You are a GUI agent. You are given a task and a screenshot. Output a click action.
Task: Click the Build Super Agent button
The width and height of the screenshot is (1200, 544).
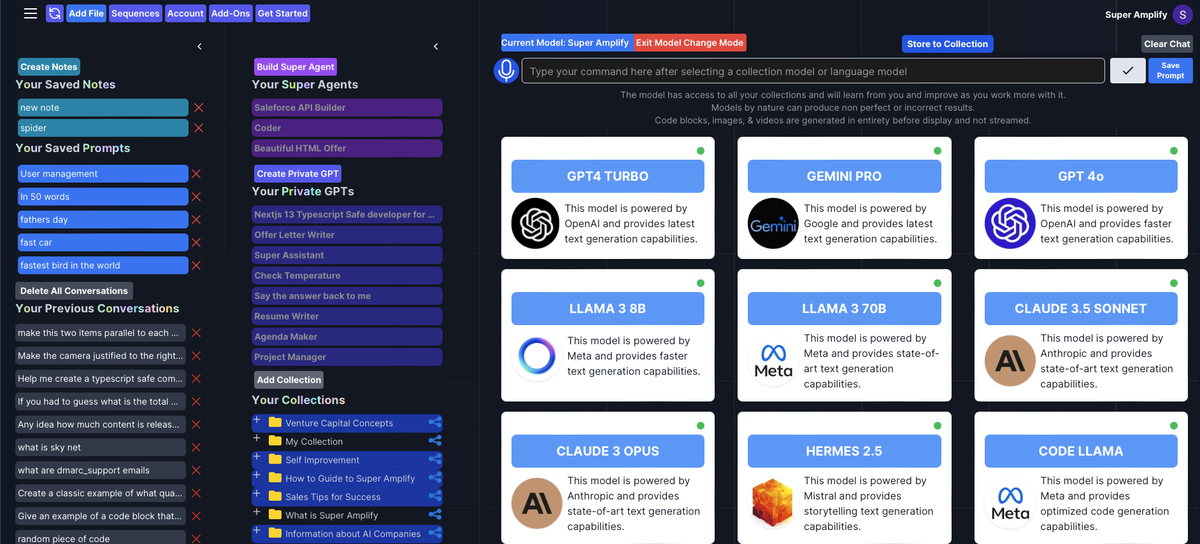click(295, 67)
